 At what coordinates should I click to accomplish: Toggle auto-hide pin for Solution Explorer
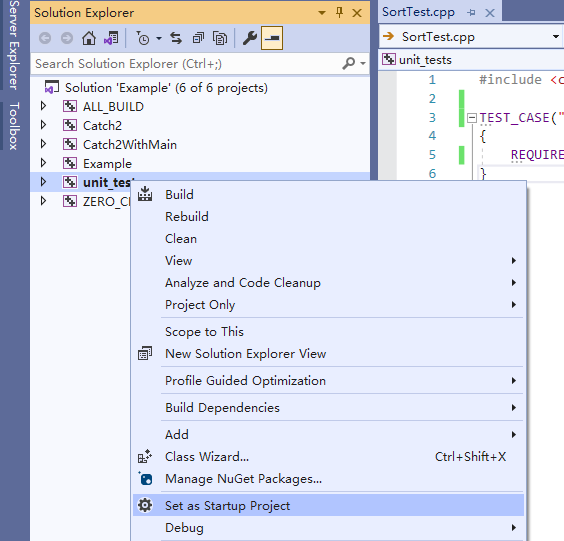coord(339,13)
